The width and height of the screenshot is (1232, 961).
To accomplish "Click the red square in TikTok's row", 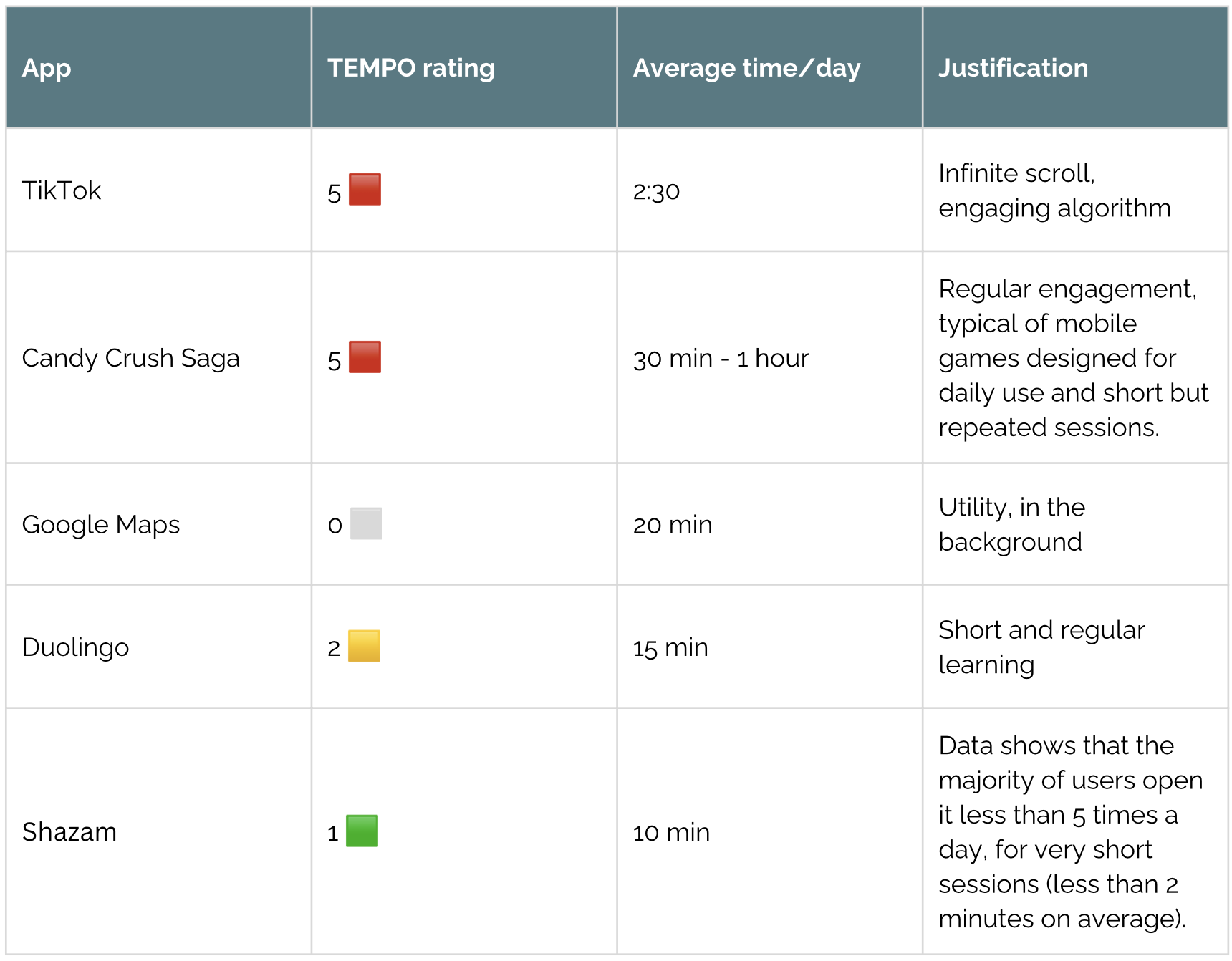I will point(365,190).
